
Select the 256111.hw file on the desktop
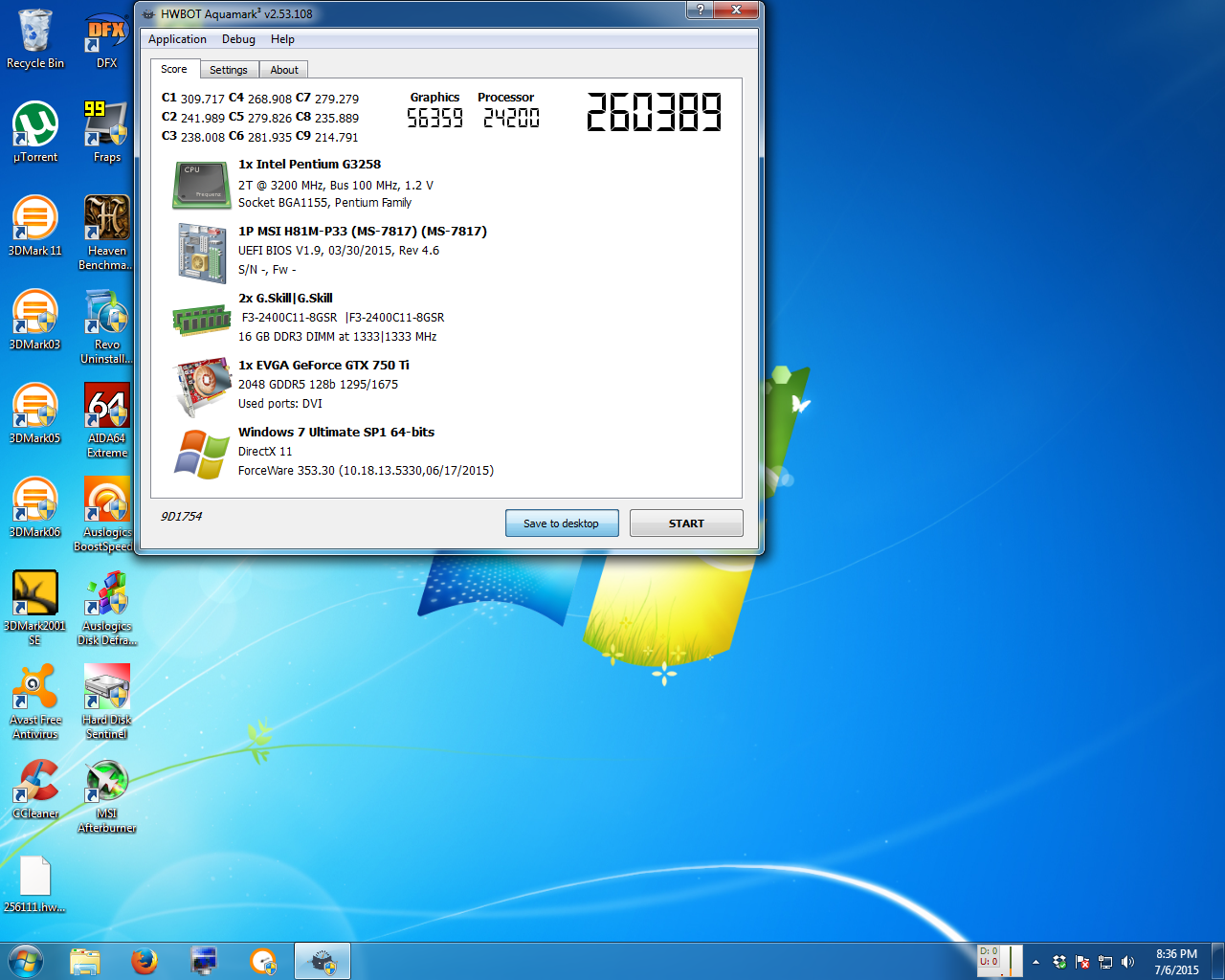pyautogui.click(x=35, y=882)
